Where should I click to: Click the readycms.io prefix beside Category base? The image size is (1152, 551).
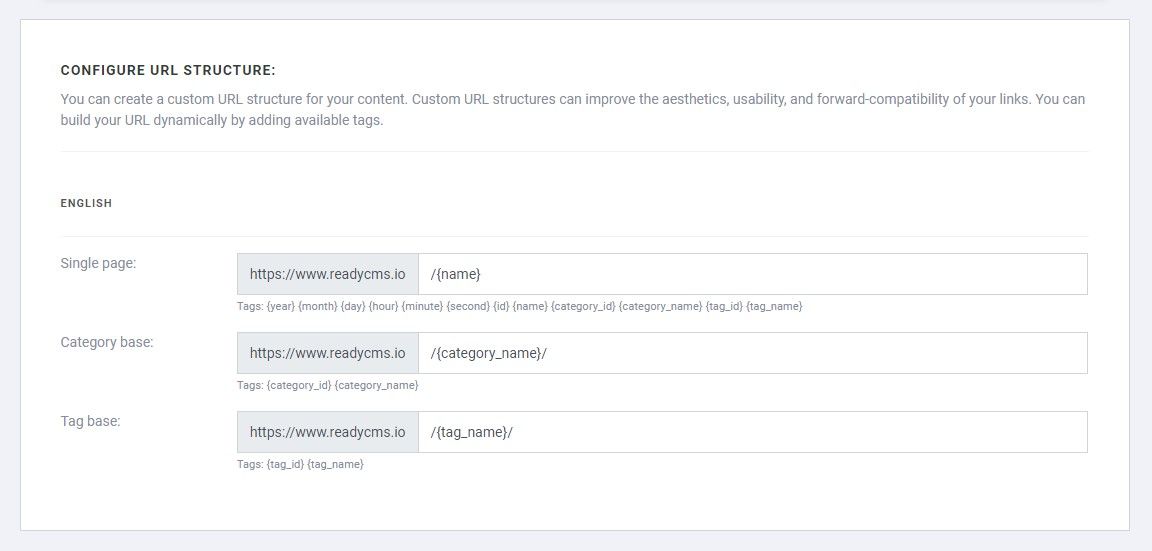point(328,353)
